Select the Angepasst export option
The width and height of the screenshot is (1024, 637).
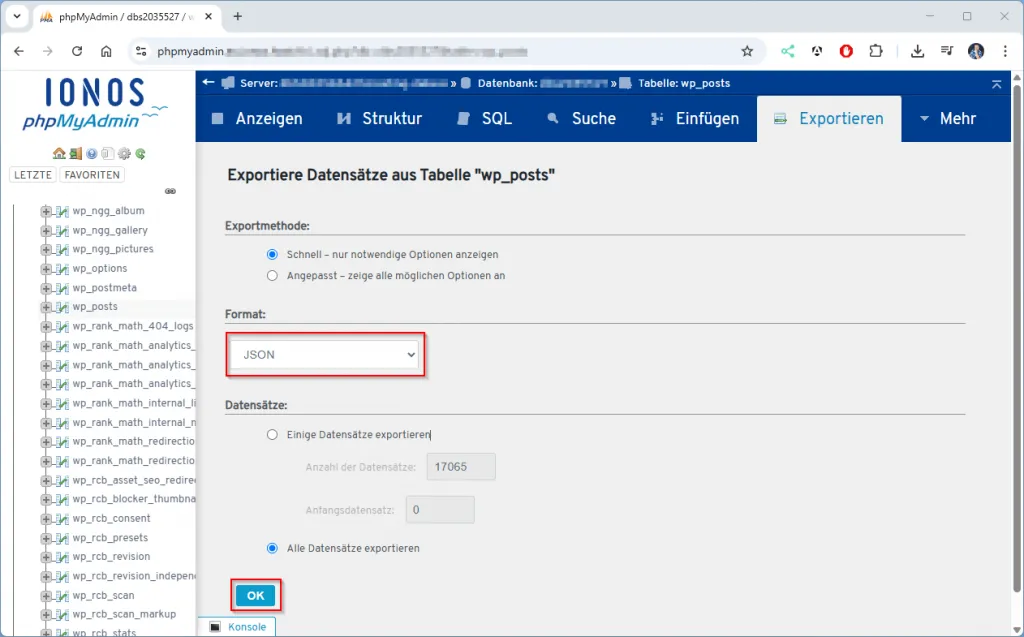click(x=271, y=275)
